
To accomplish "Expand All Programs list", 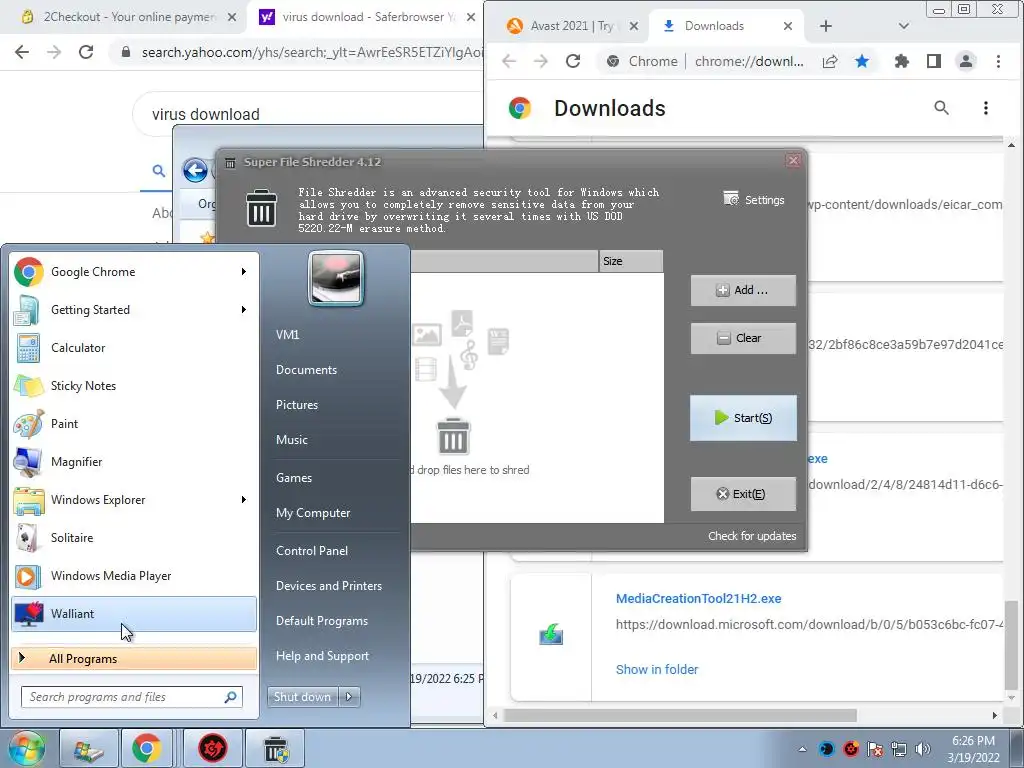I will pyautogui.click(x=134, y=658).
